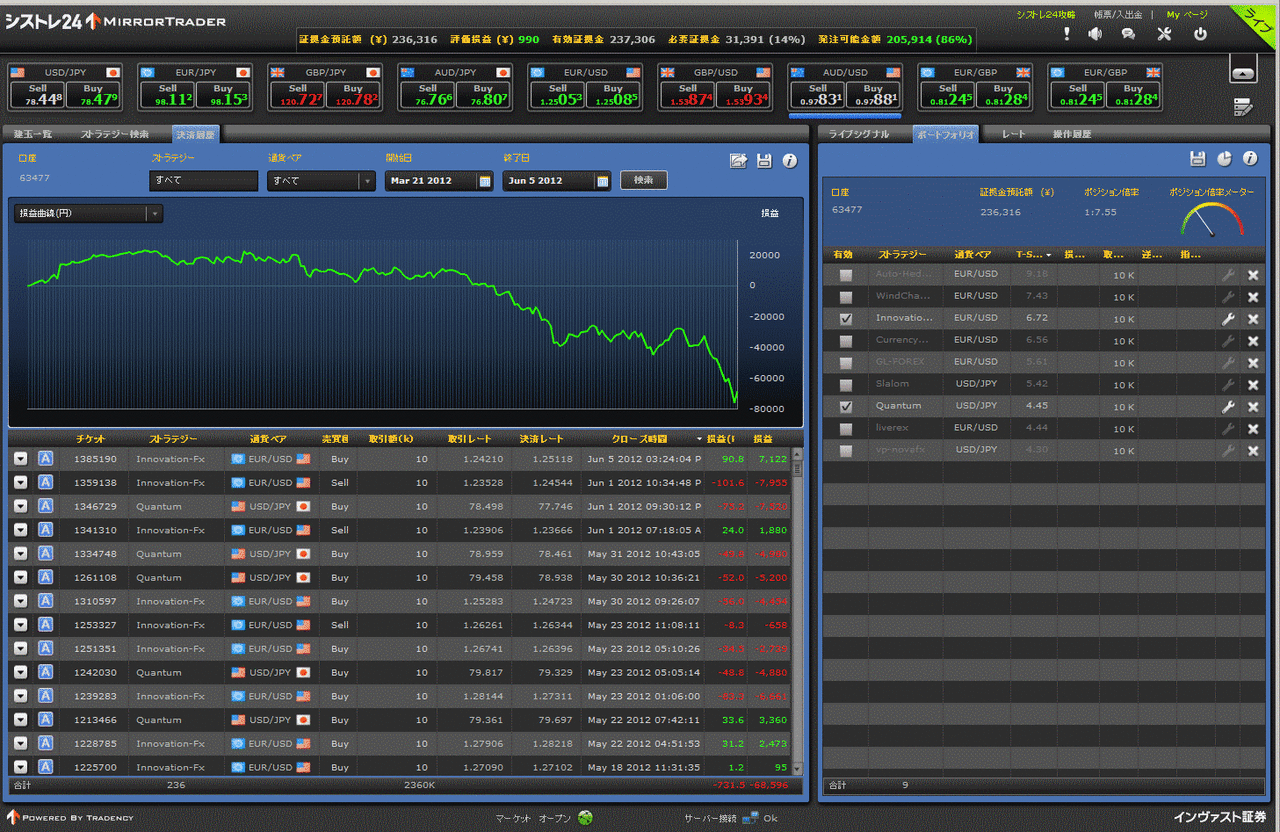The image size is (1280, 832).
Task: Enable the Auto-Hed strategy checkbox
Action: 846,275
